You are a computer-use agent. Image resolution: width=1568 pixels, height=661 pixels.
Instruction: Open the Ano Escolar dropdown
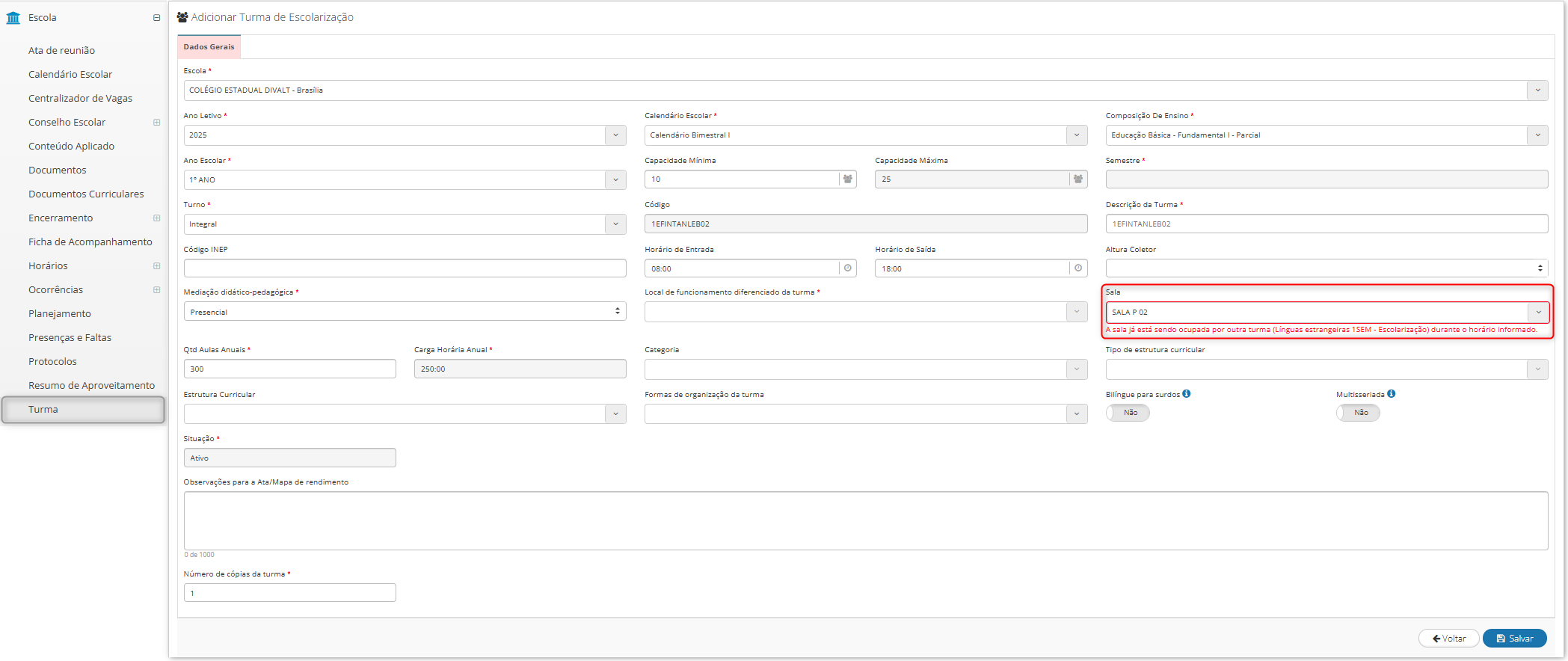615,180
